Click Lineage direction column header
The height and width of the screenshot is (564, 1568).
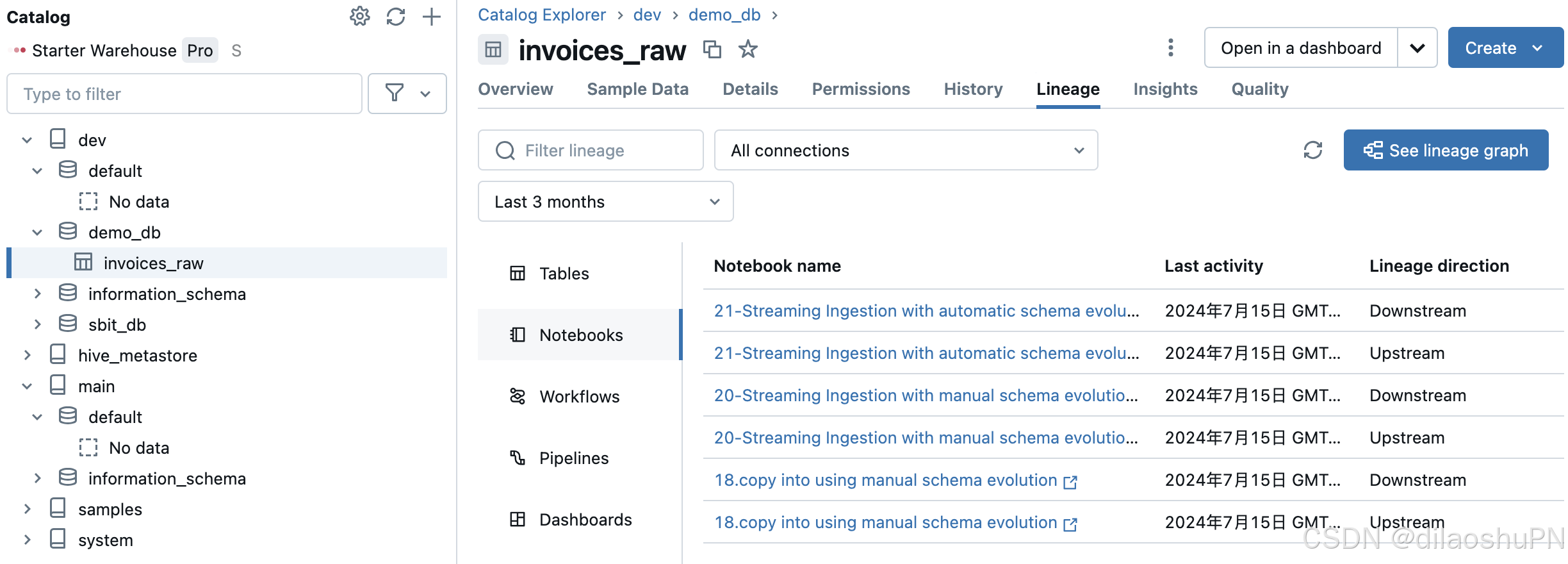pos(1439,266)
